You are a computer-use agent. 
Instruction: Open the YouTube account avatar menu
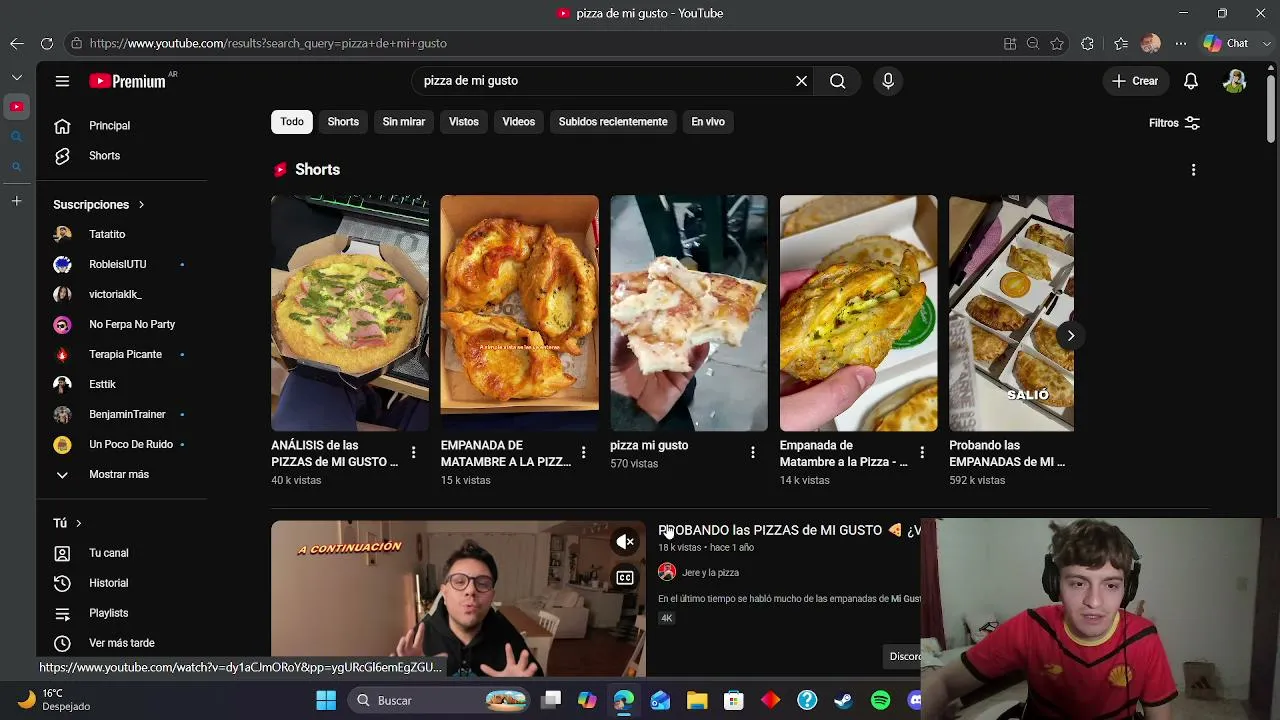click(x=1234, y=81)
